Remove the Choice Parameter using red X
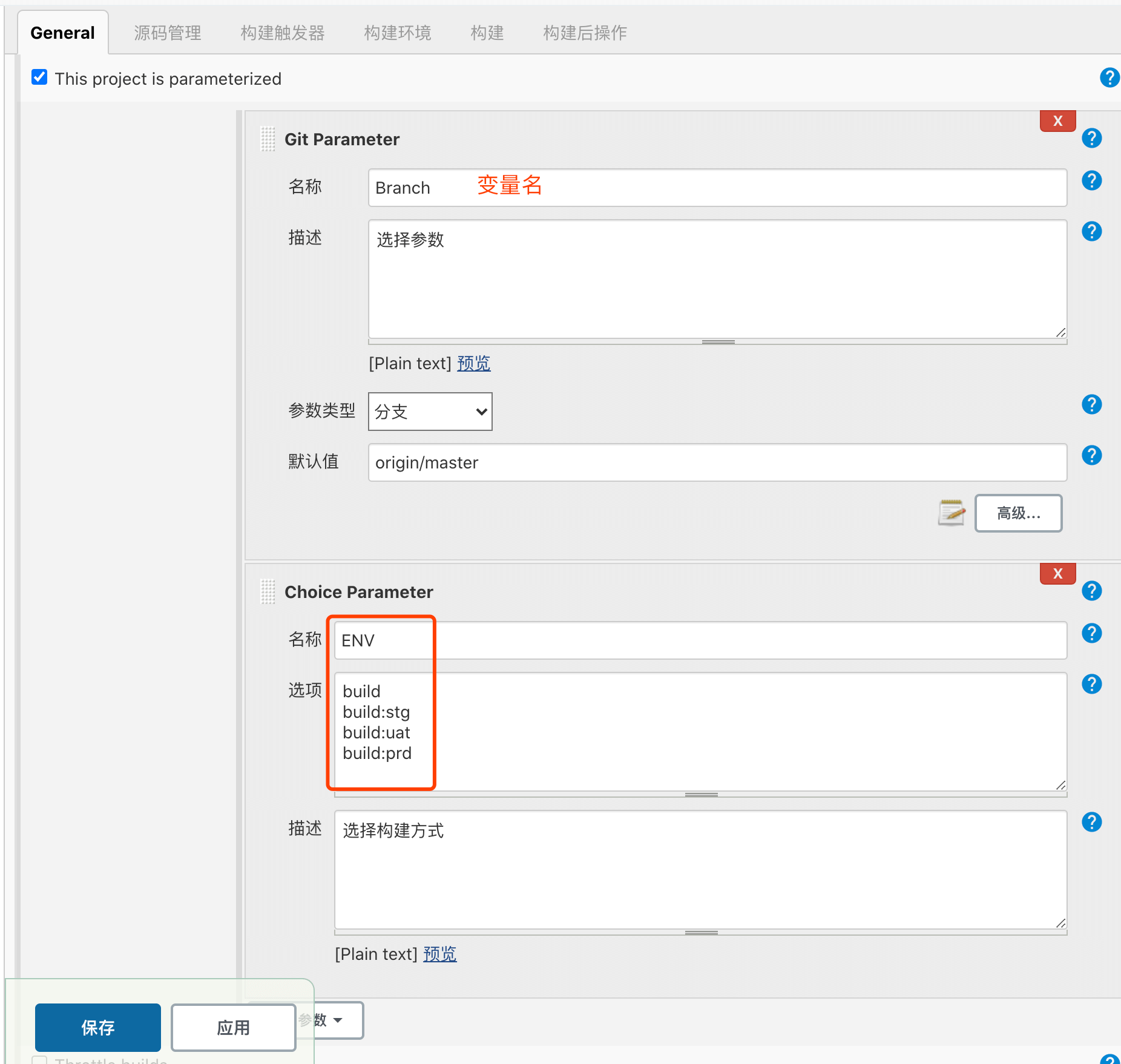The image size is (1121, 1064). point(1057,574)
